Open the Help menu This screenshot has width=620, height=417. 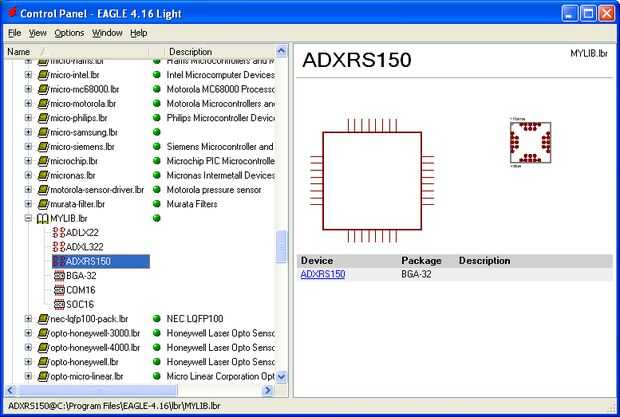tap(139, 33)
